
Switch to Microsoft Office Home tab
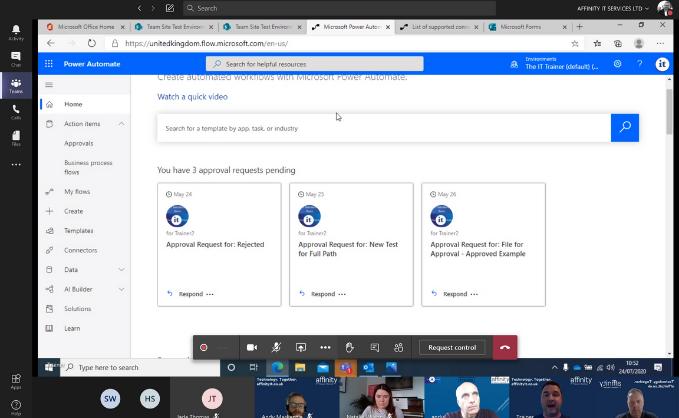coord(85,27)
